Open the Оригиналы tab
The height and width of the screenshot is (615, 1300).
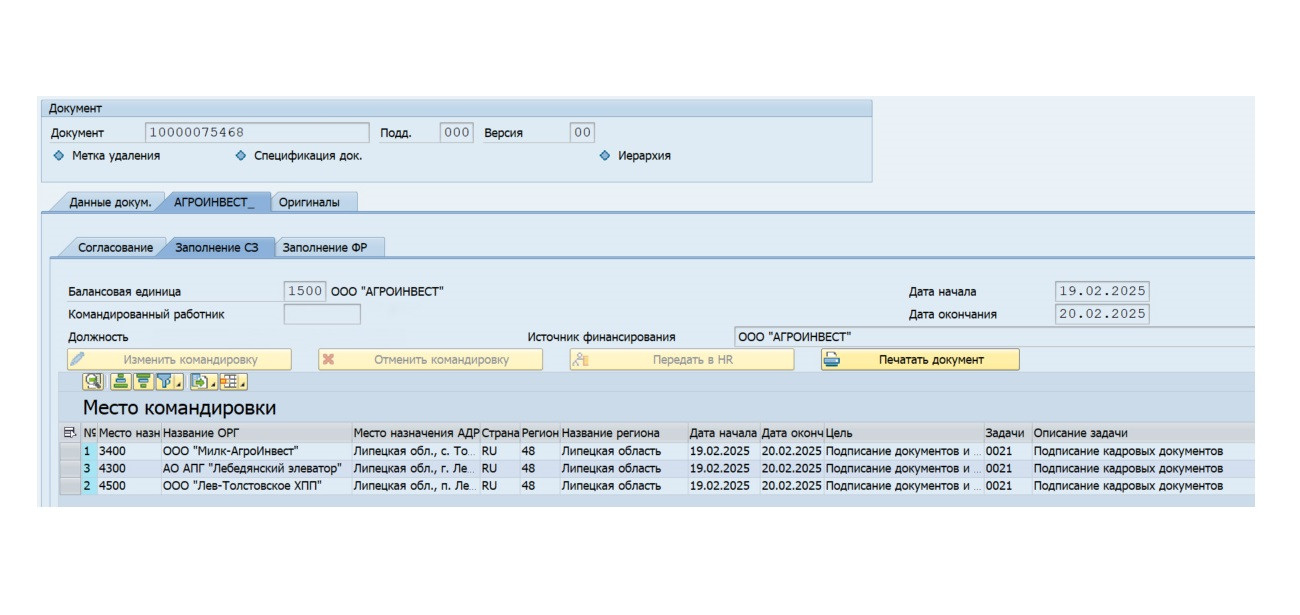(x=309, y=202)
